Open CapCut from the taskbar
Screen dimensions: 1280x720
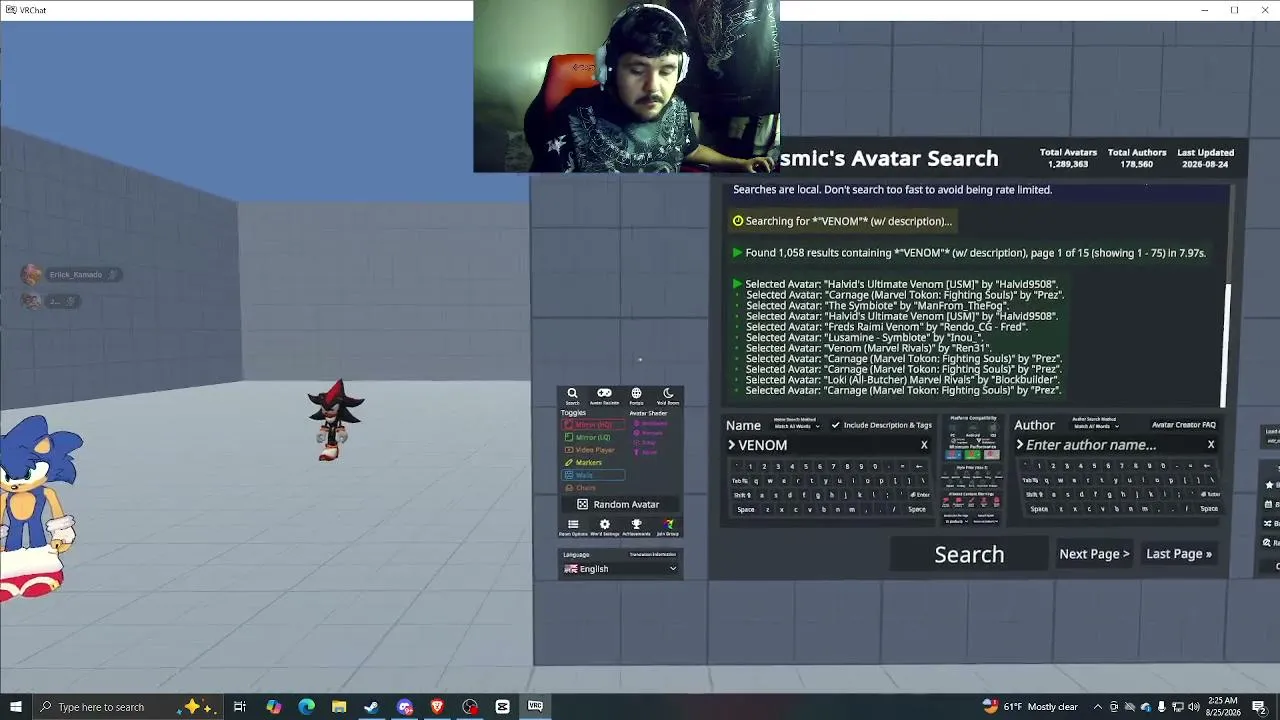tap(502, 707)
